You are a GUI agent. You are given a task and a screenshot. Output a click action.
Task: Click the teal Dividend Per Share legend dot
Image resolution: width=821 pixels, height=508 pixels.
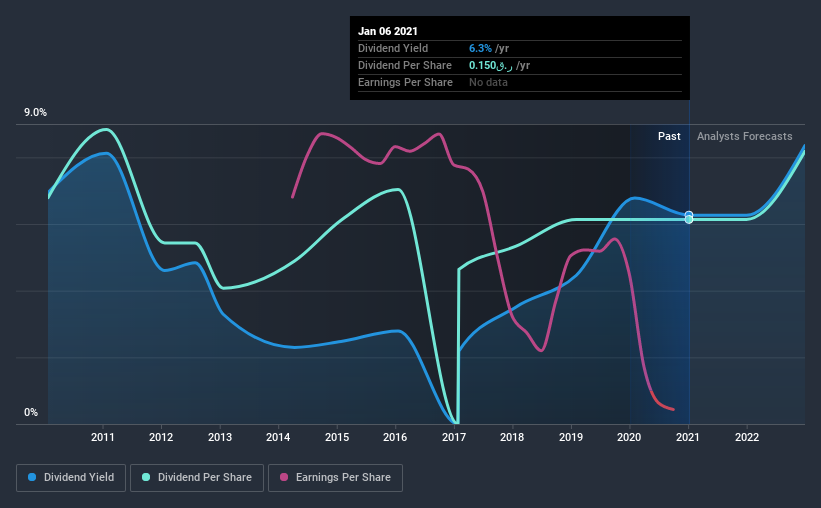tap(146, 477)
